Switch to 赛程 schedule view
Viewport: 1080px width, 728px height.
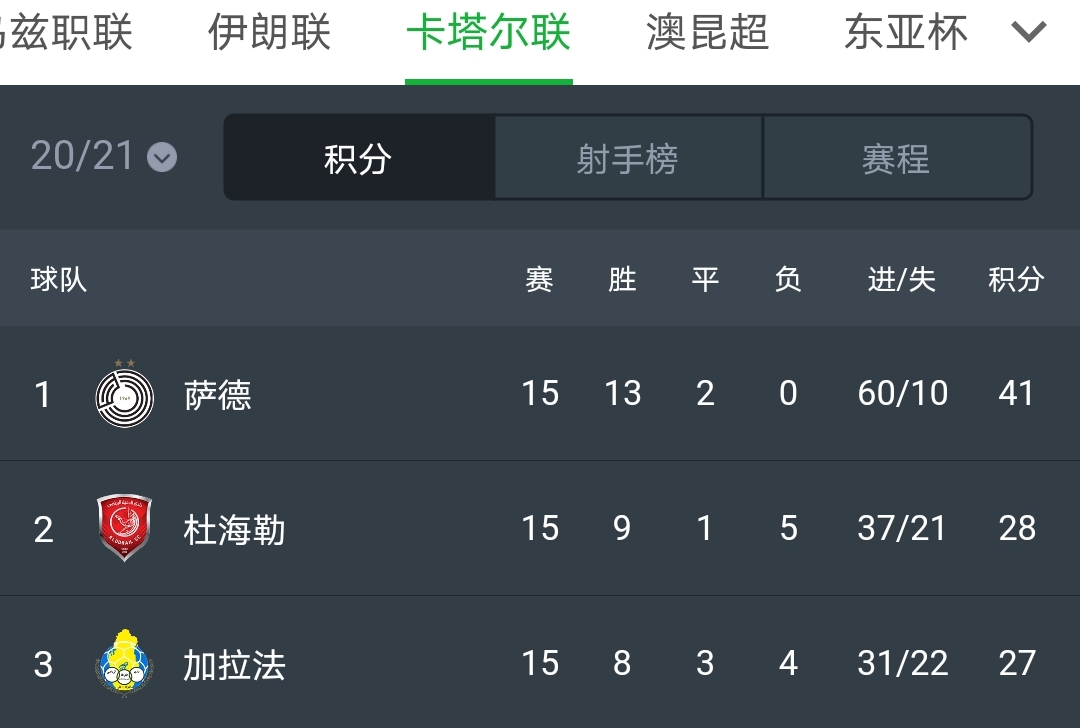(x=896, y=158)
